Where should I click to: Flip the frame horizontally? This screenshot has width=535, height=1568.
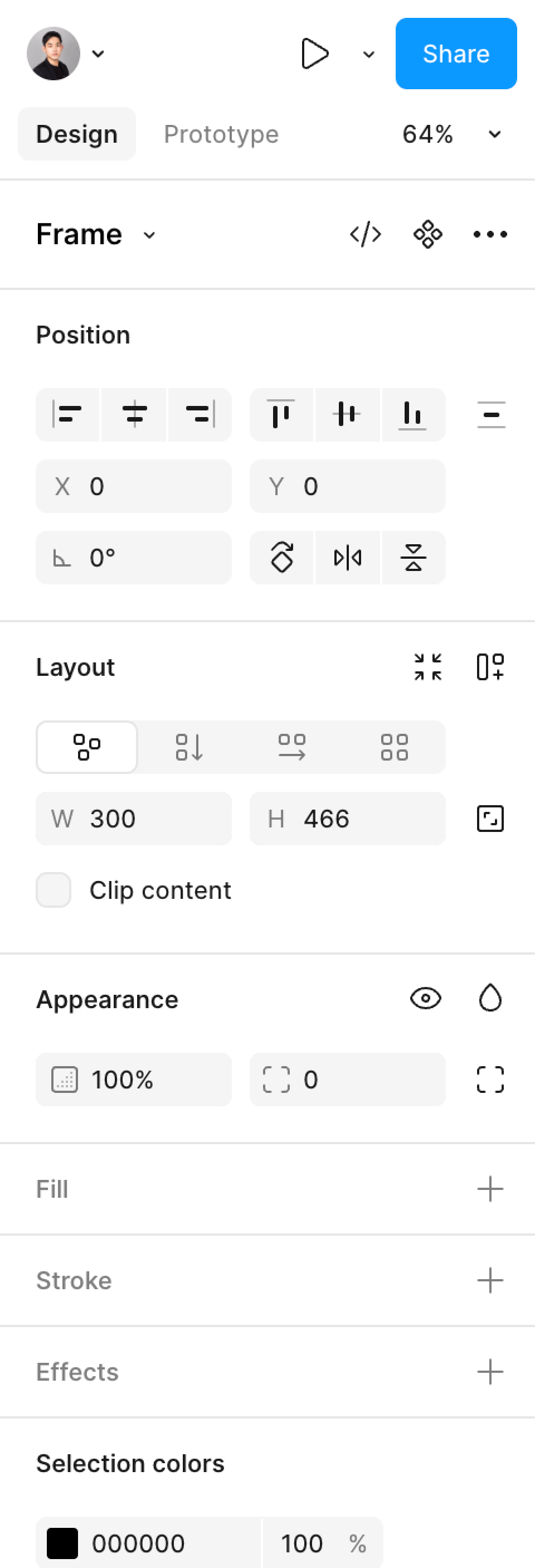(x=348, y=558)
